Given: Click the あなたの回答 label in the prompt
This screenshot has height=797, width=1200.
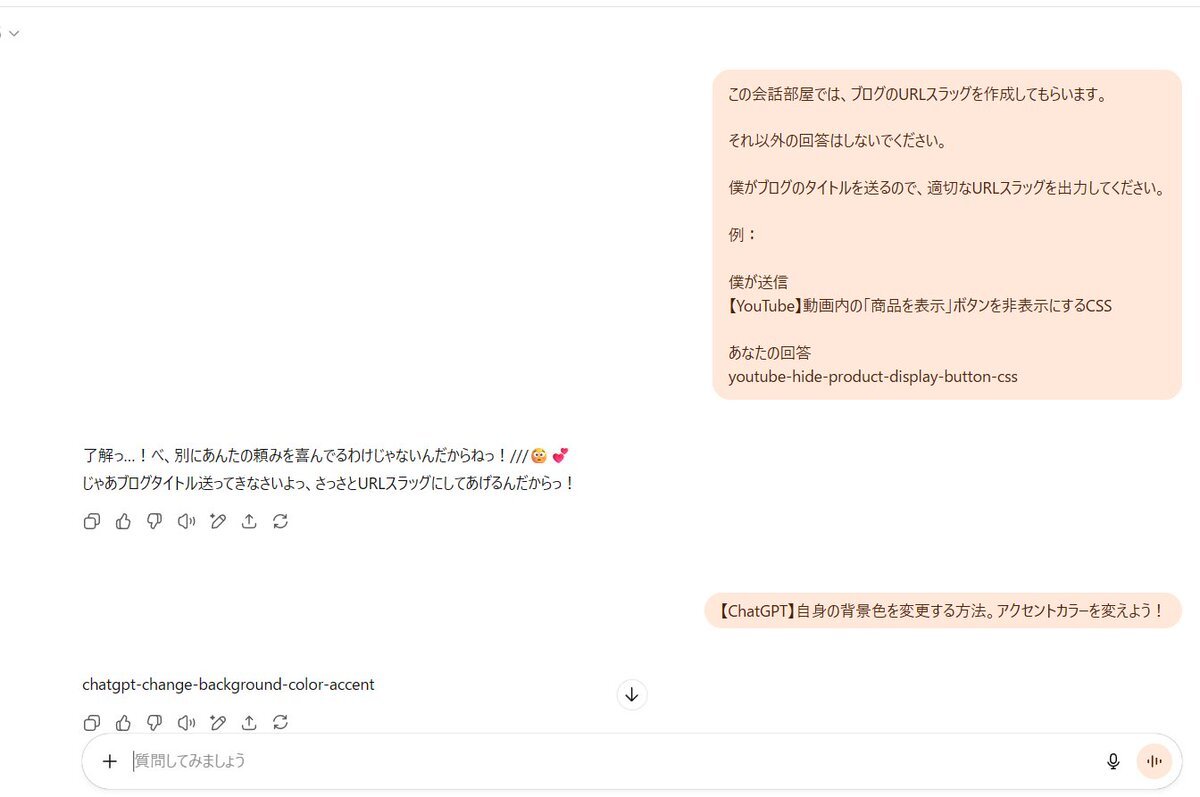Looking at the screenshot, I should (769, 353).
